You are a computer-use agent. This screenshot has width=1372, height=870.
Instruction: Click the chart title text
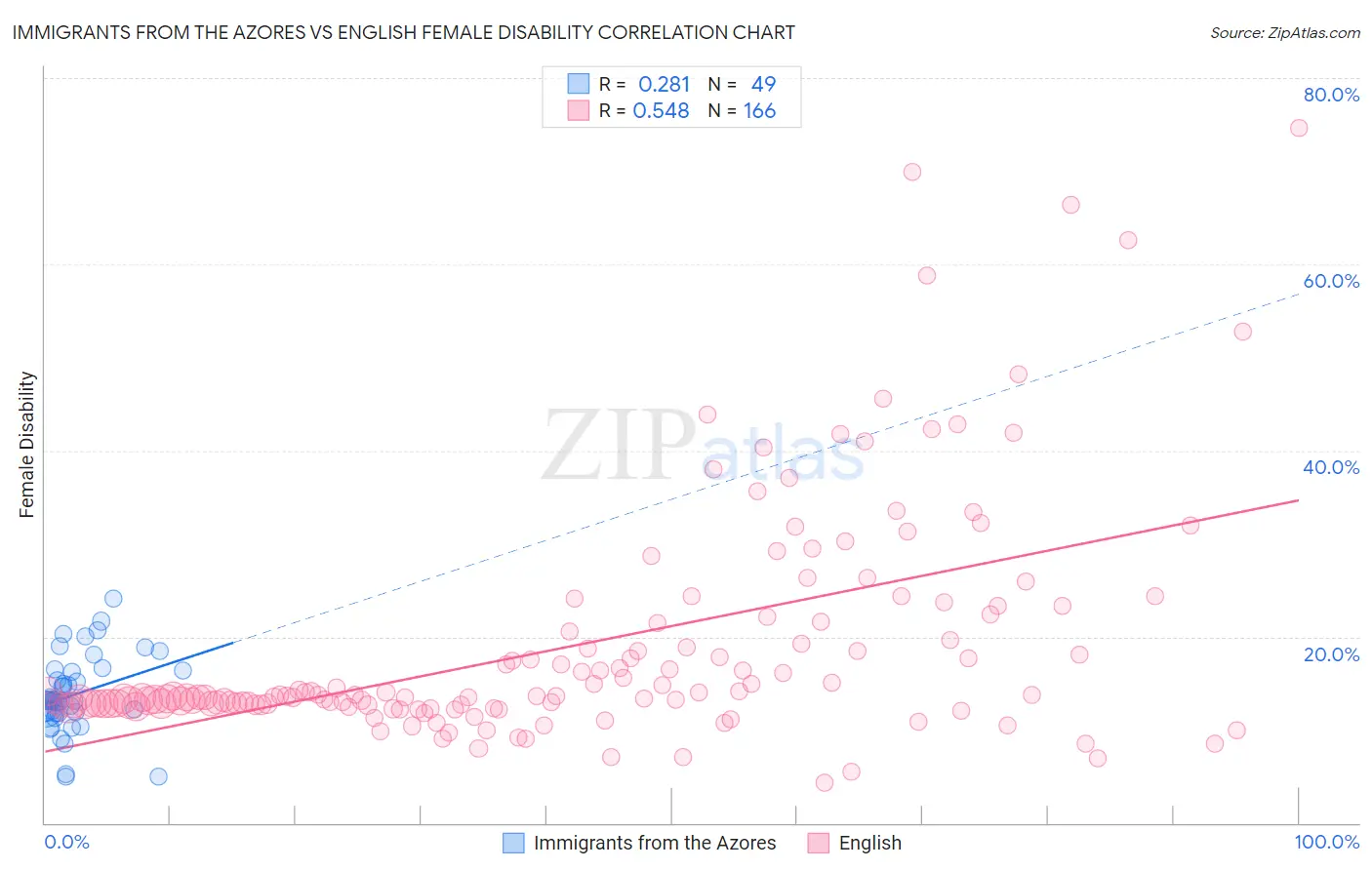click(x=403, y=32)
